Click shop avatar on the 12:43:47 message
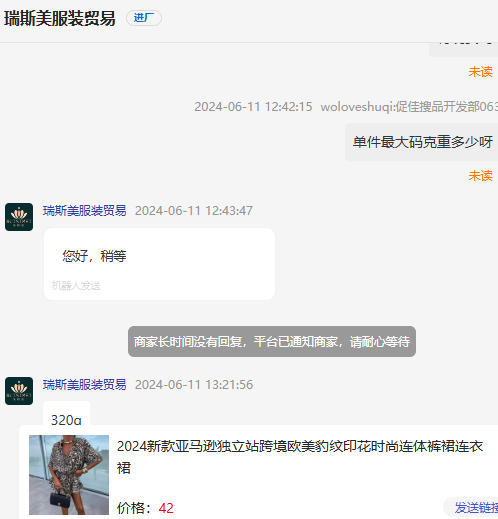 (x=19, y=217)
